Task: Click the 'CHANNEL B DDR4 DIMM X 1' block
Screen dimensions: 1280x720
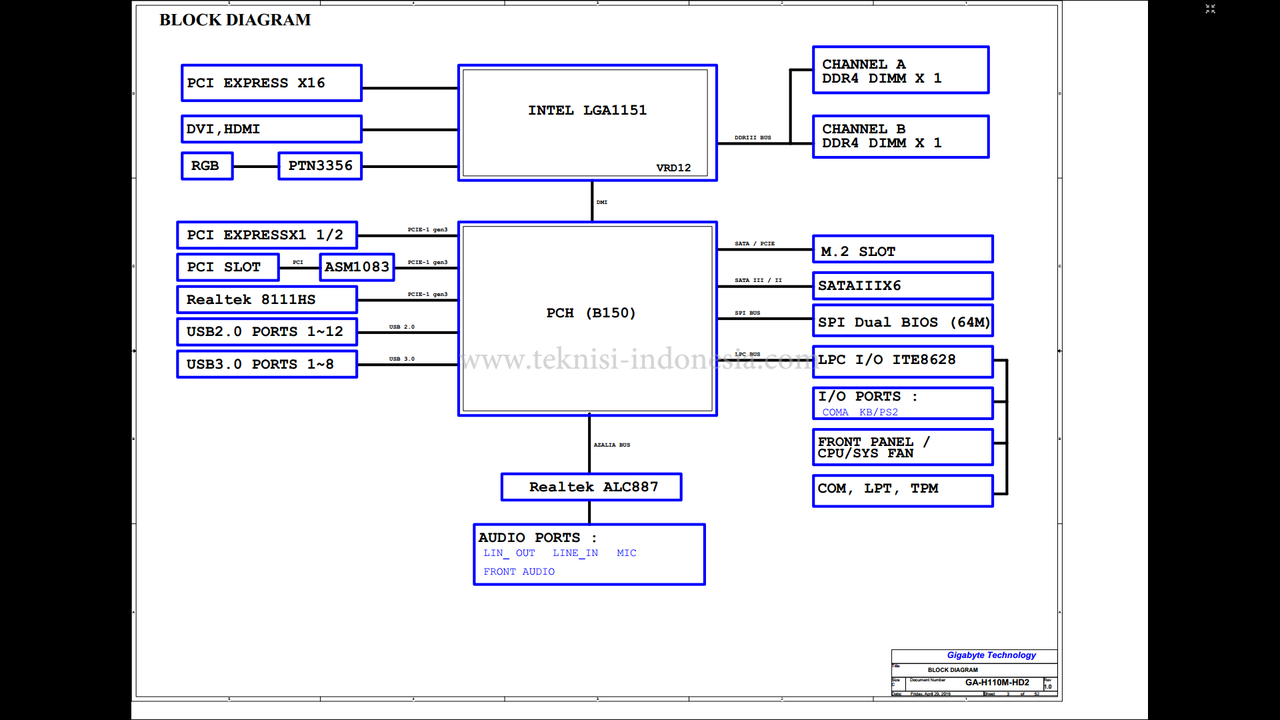Action: [900, 136]
